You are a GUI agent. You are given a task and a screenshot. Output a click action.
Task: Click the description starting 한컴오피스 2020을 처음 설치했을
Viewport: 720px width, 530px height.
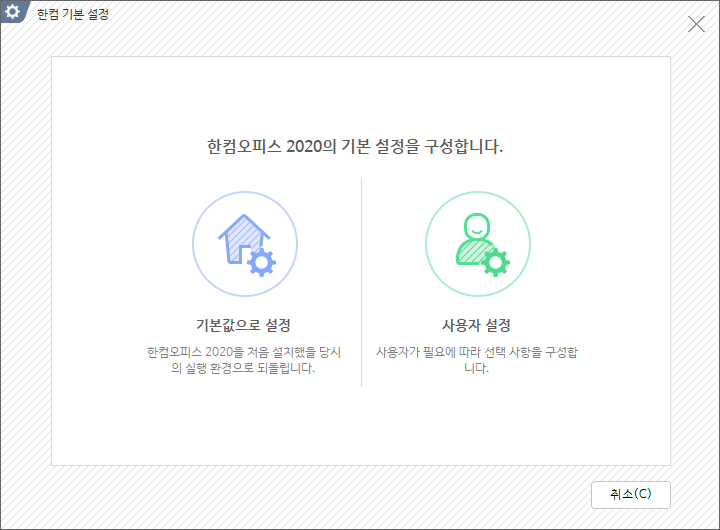(243, 360)
